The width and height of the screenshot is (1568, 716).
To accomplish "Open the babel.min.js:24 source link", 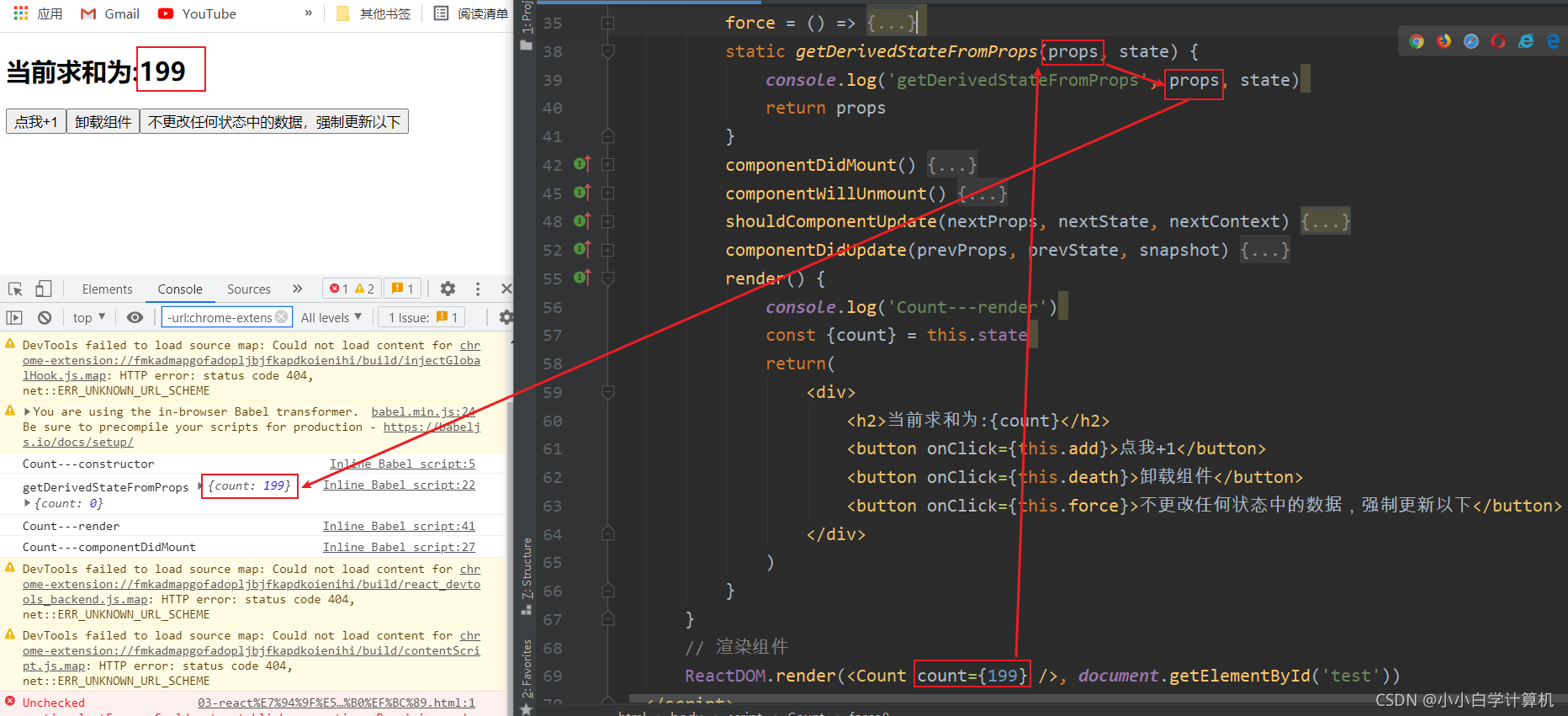I will coord(423,411).
